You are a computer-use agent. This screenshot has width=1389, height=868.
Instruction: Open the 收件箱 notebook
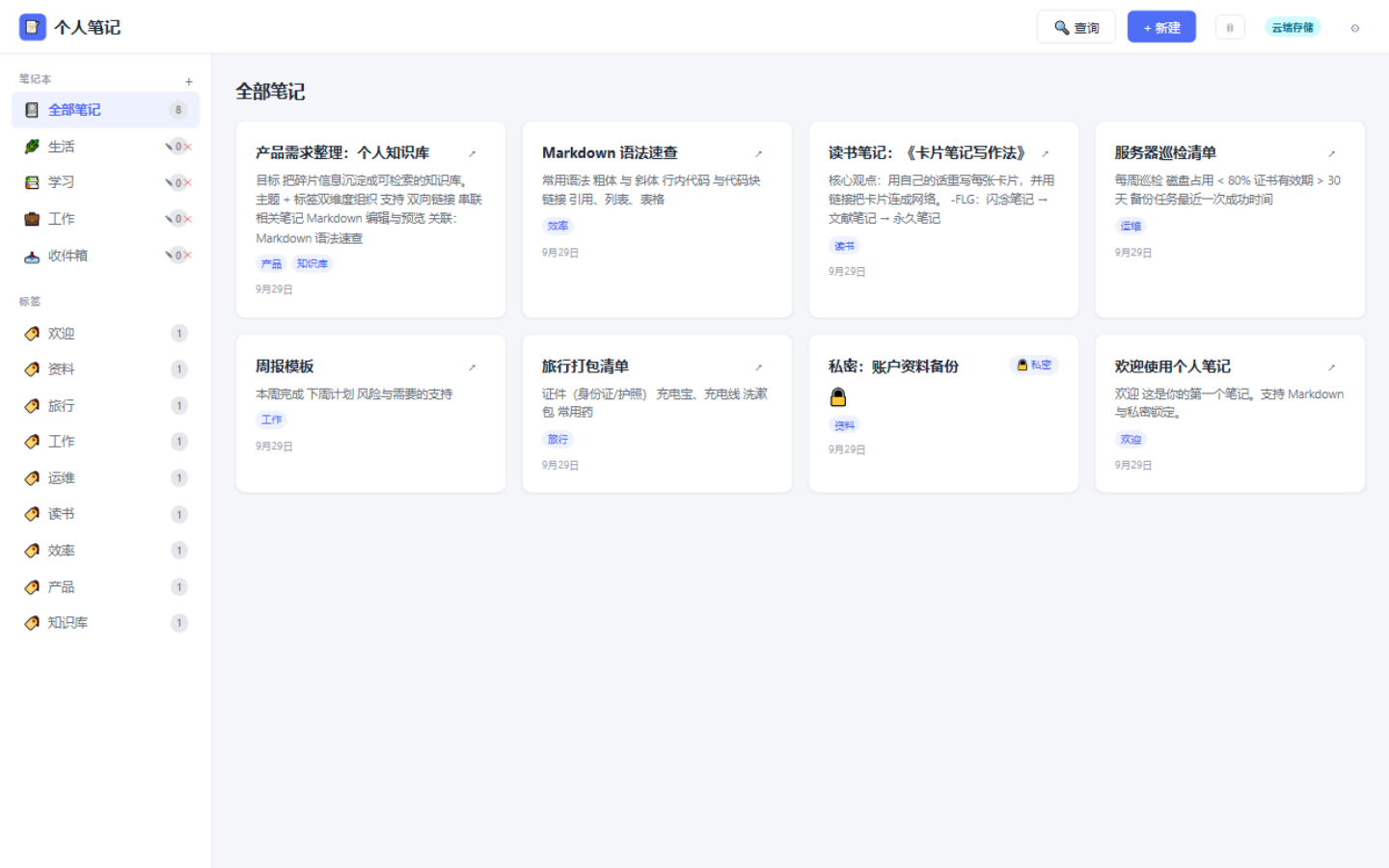coord(105,256)
